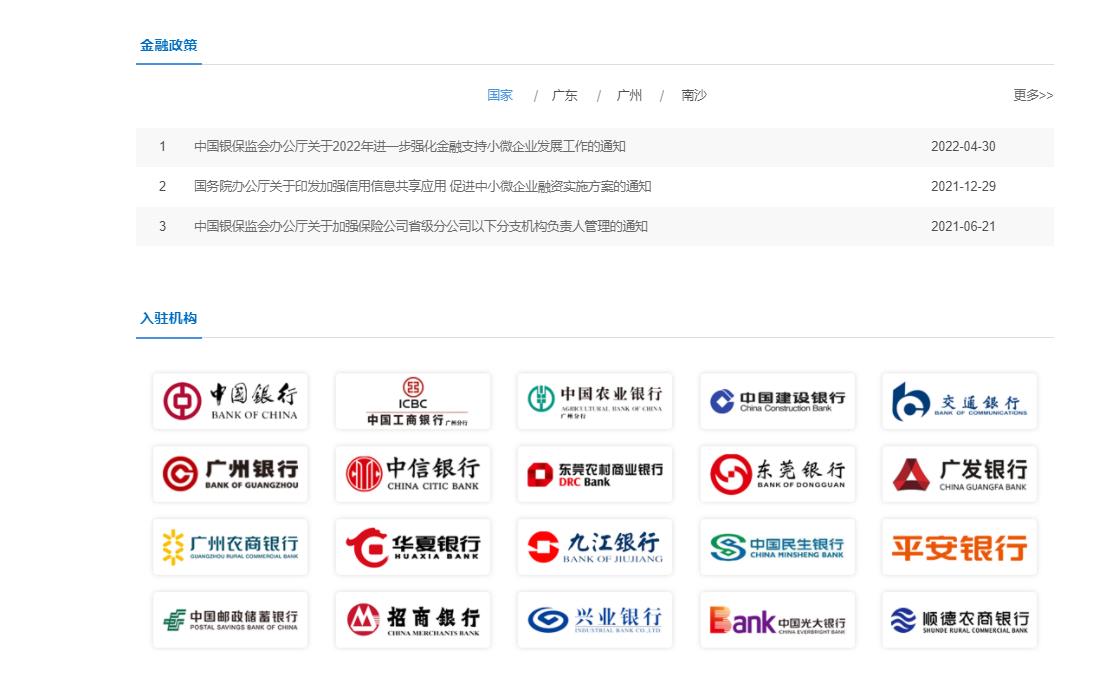Switch to the 南沙 policy tab

coord(694,95)
